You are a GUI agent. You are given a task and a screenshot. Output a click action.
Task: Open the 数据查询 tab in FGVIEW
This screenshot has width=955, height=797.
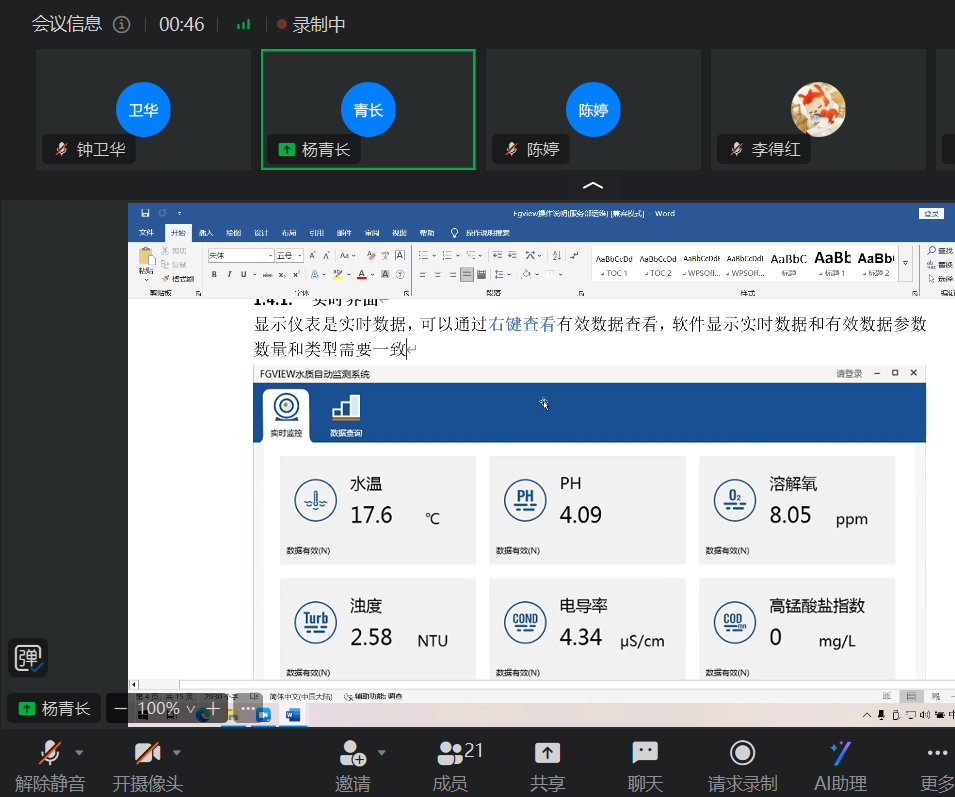coord(344,414)
